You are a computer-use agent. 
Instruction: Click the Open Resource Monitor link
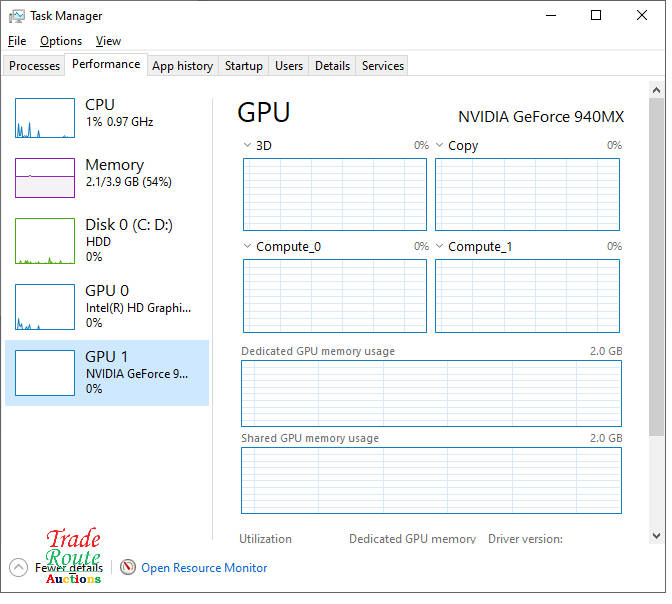coord(204,568)
